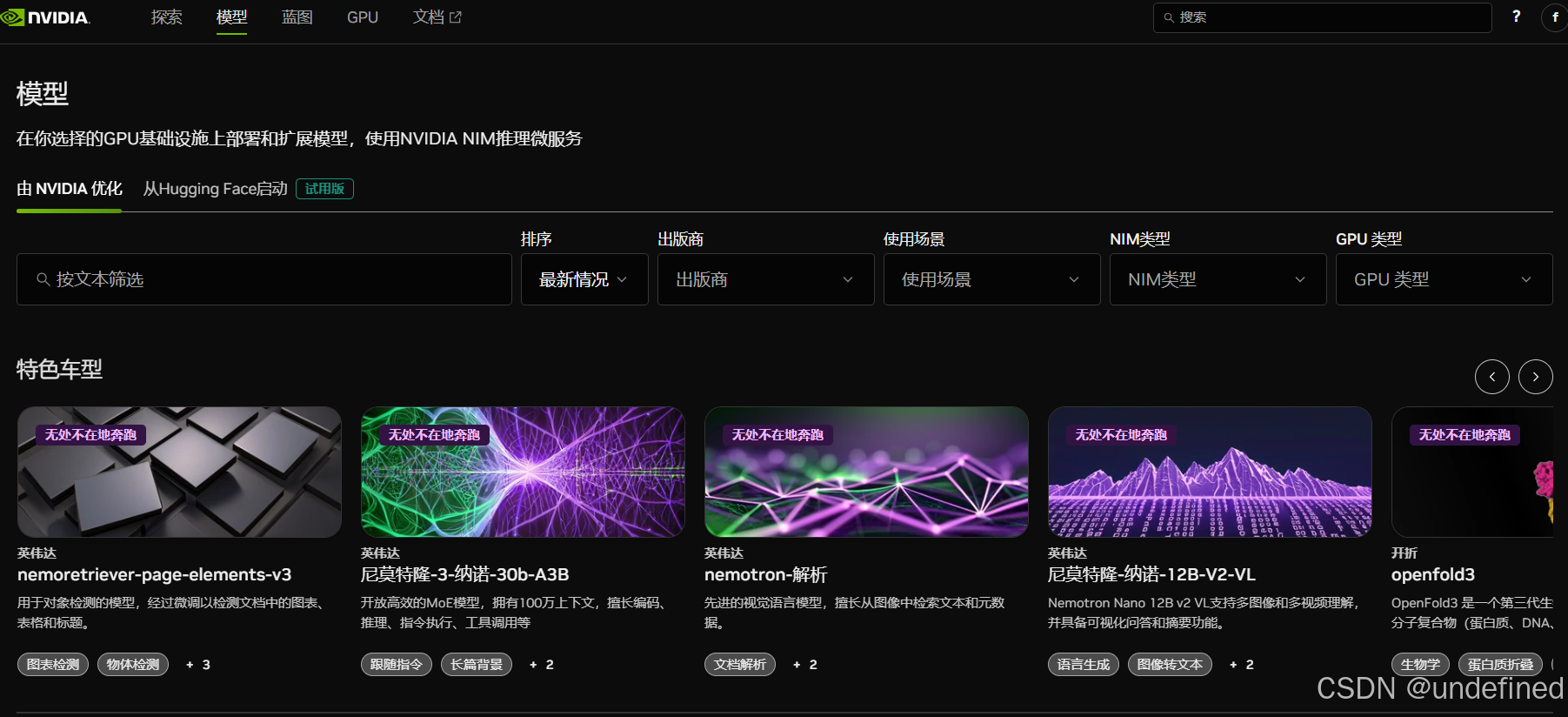The width and height of the screenshot is (1568, 717).
Task: Click the 开折 publisher label
Action: point(1405,553)
